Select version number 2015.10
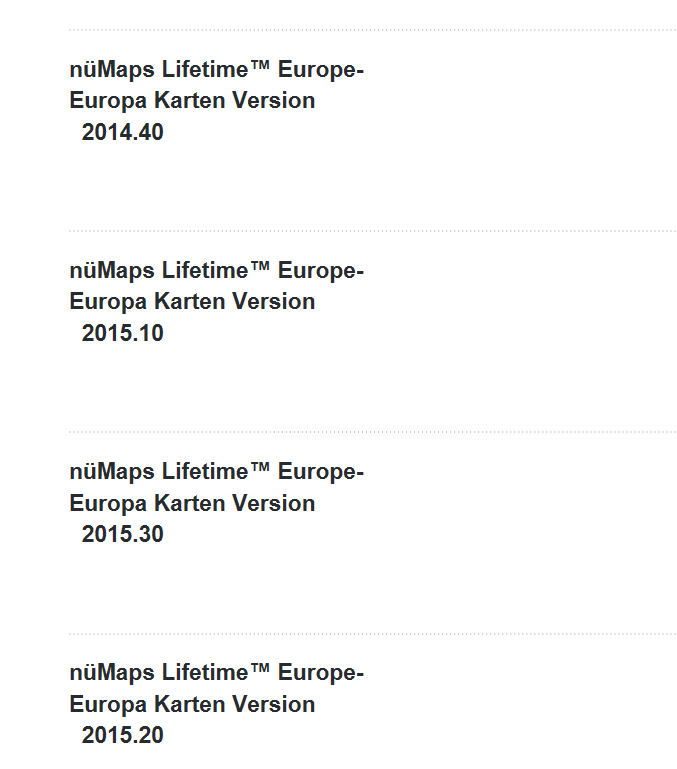This screenshot has width=677, height=769. [x=123, y=333]
